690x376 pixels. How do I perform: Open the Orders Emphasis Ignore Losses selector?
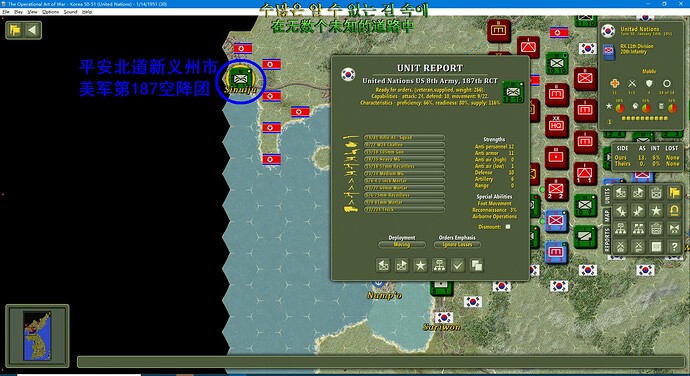pos(457,244)
